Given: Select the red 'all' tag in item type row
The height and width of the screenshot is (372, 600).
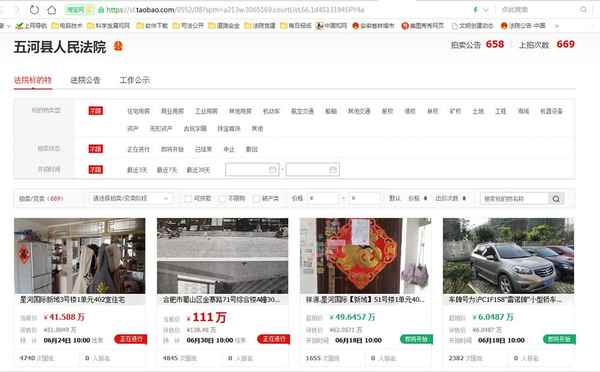Looking at the screenshot, I should [96, 111].
